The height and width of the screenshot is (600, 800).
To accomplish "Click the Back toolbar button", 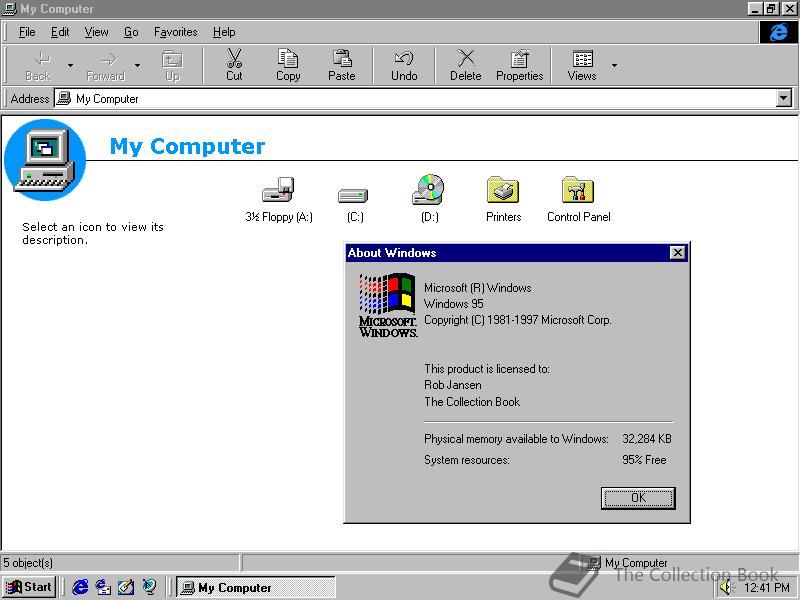I will click(x=38, y=65).
